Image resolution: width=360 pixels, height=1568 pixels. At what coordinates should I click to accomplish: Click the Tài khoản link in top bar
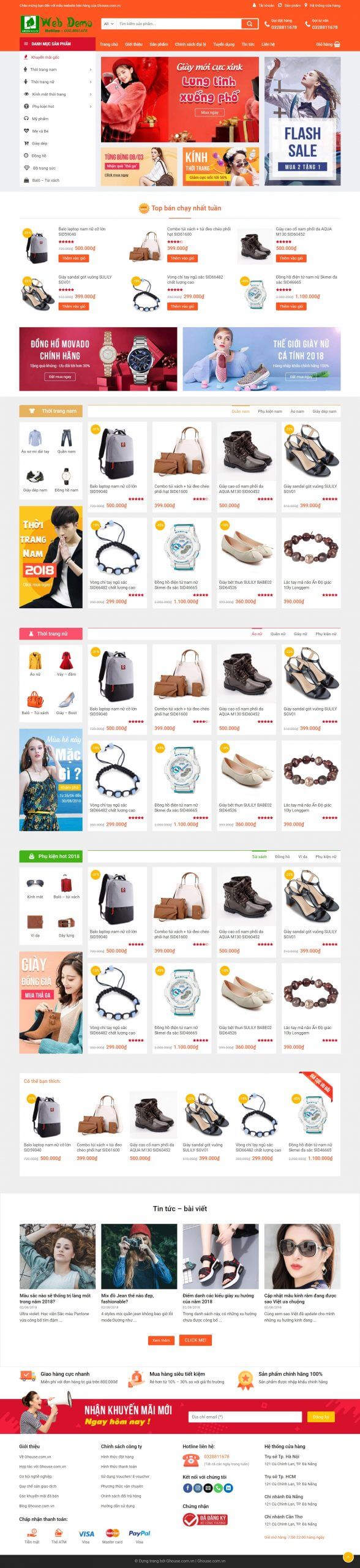click(x=263, y=5)
